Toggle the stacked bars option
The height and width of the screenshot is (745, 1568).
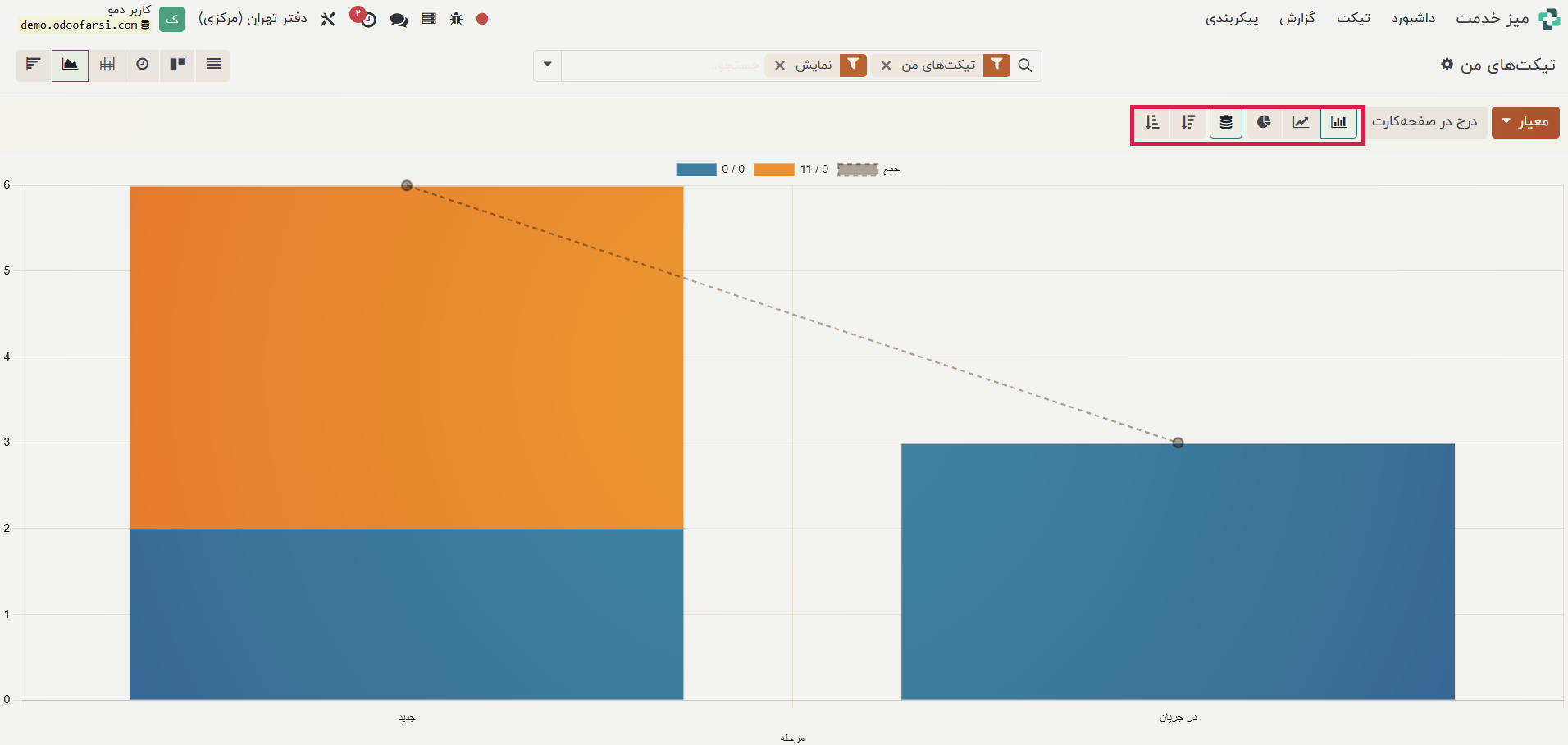1226,122
